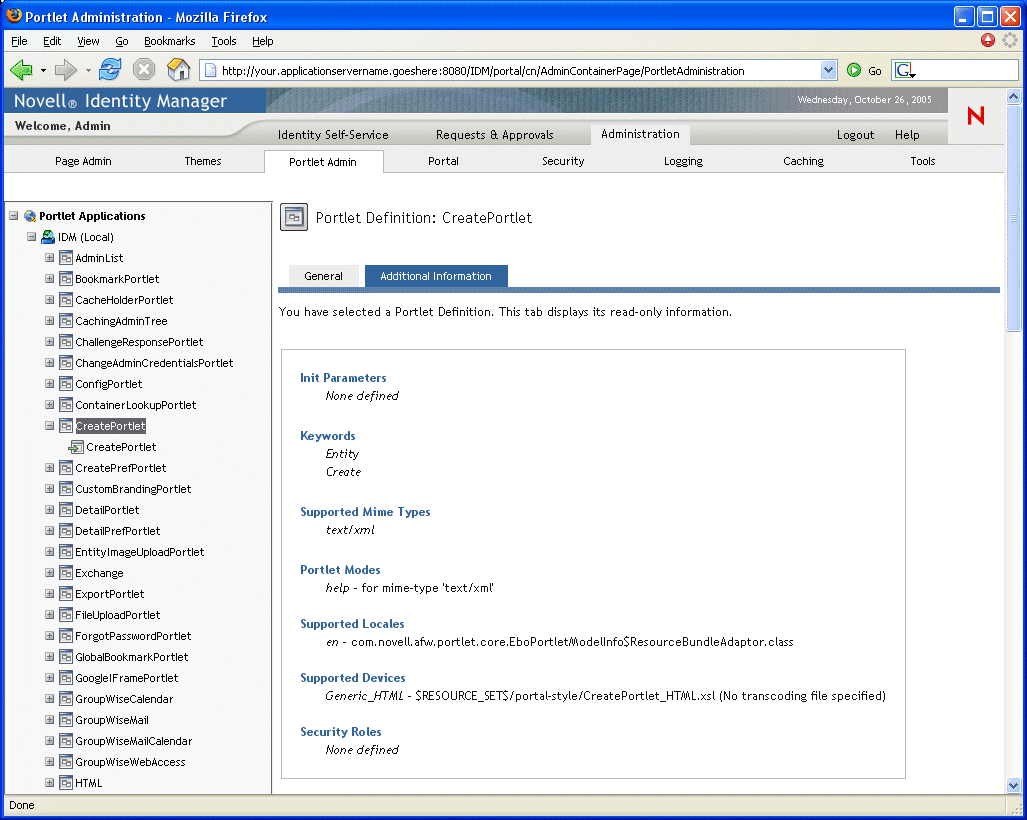The width and height of the screenshot is (1027, 820).
Task: Go to the Home page icon
Action: coord(178,69)
